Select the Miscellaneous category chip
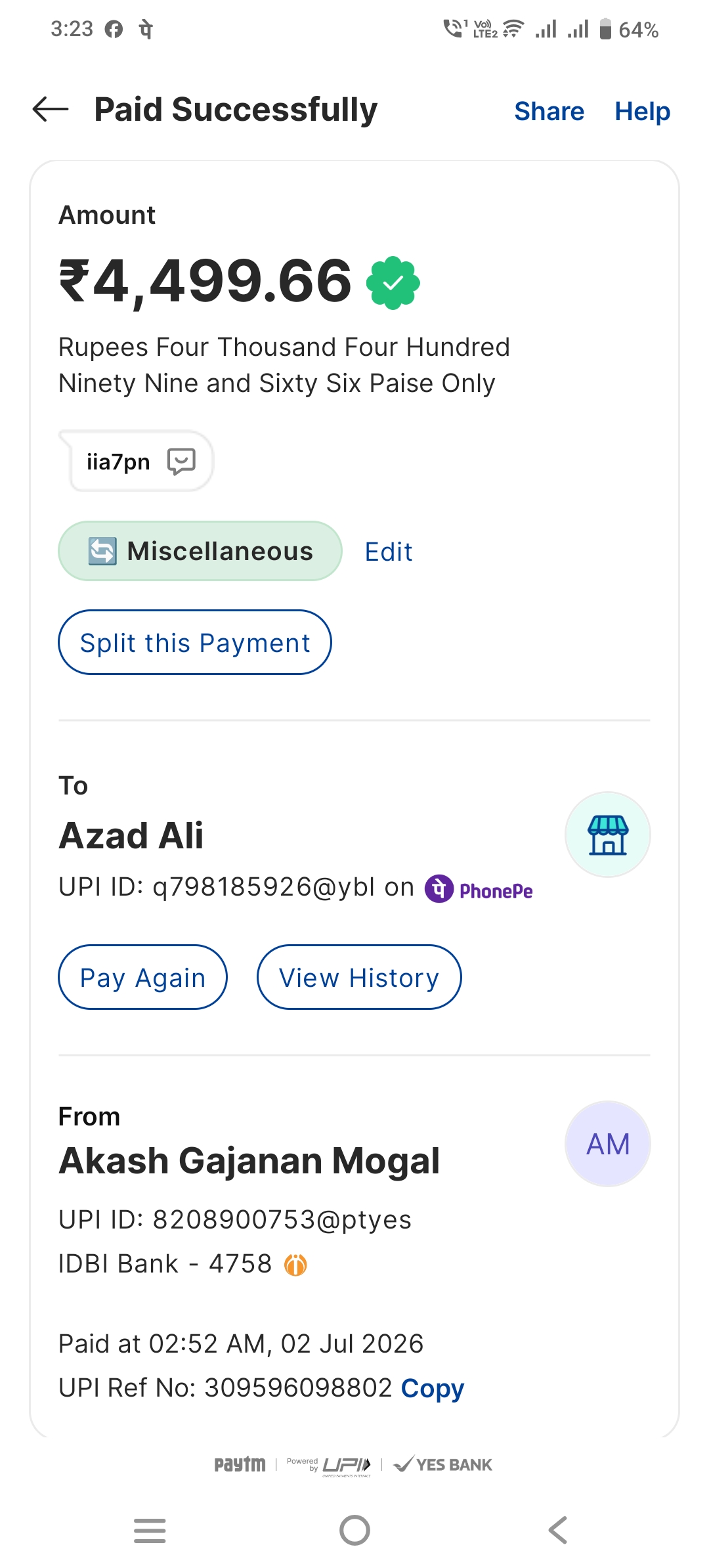Screen dimensions: 709x1568 pos(200,551)
